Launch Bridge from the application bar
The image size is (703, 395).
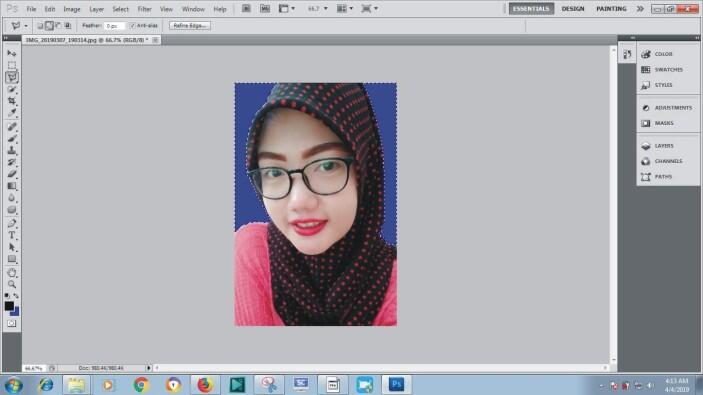pos(246,9)
